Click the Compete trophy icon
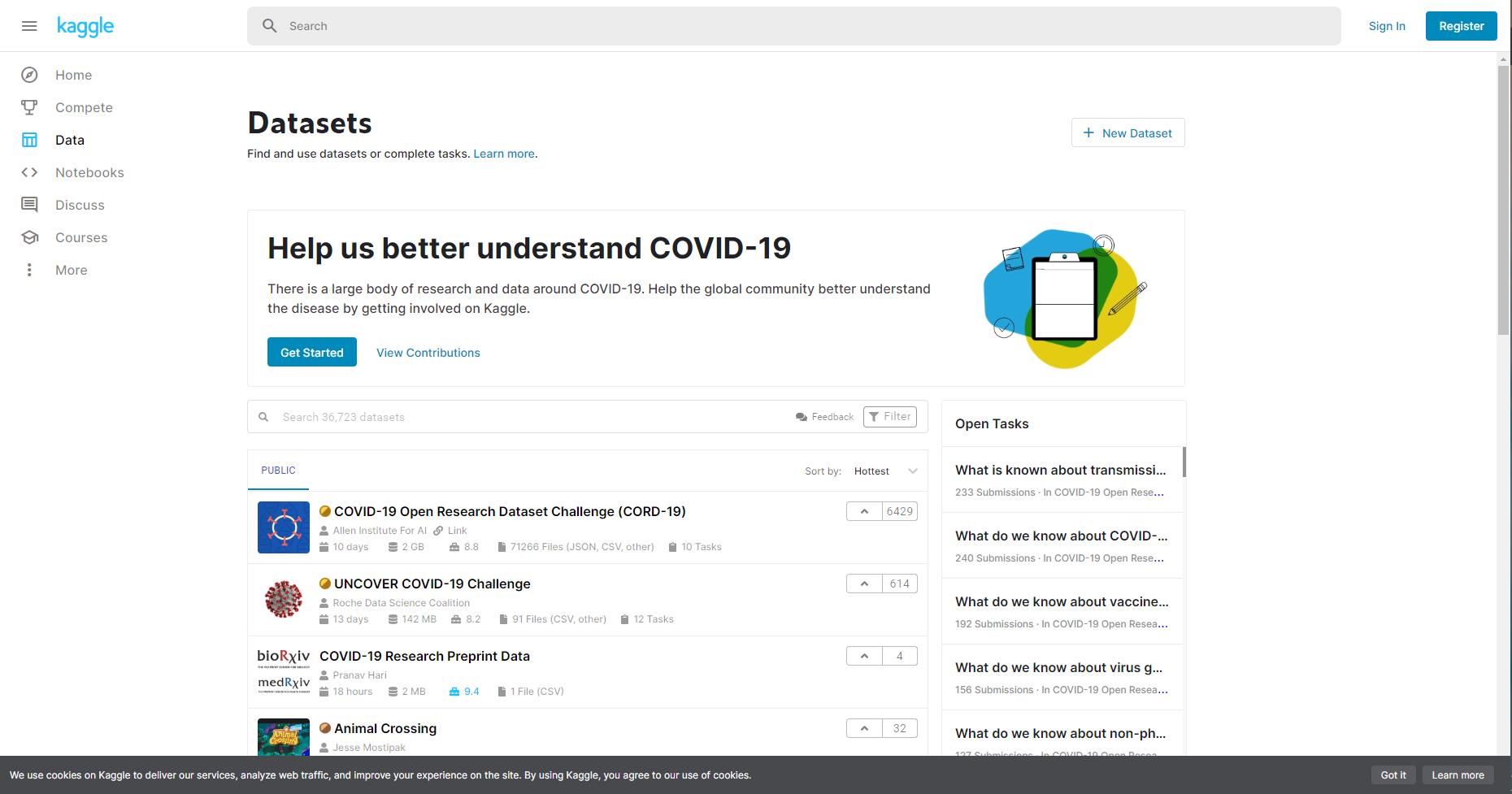Screen dimensions: 1512x794 tap(29, 107)
